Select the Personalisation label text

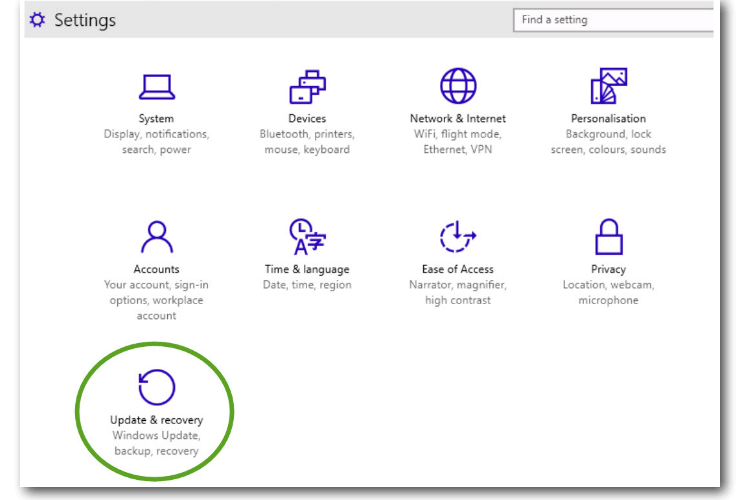(x=608, y=119)
